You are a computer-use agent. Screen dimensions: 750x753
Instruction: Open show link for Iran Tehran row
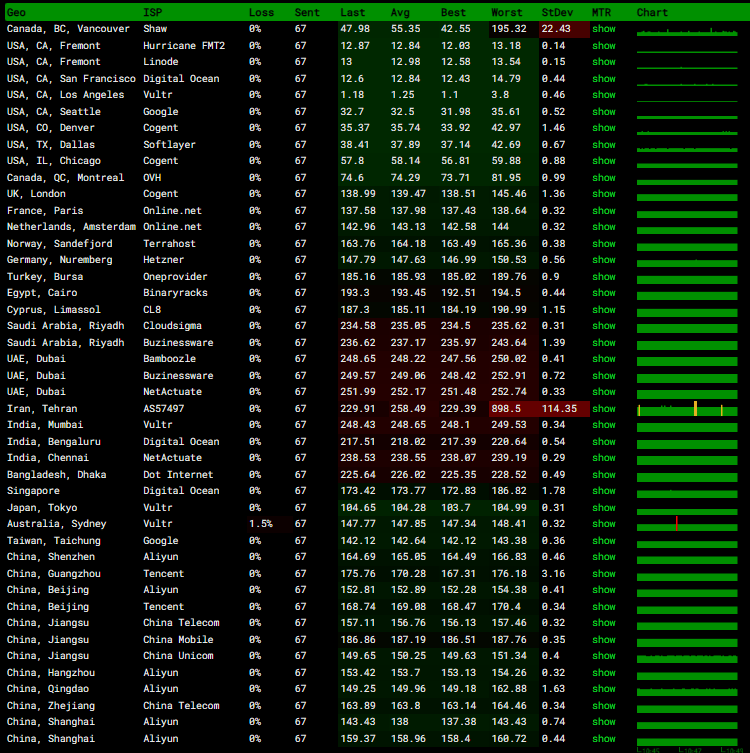[604, 409]
